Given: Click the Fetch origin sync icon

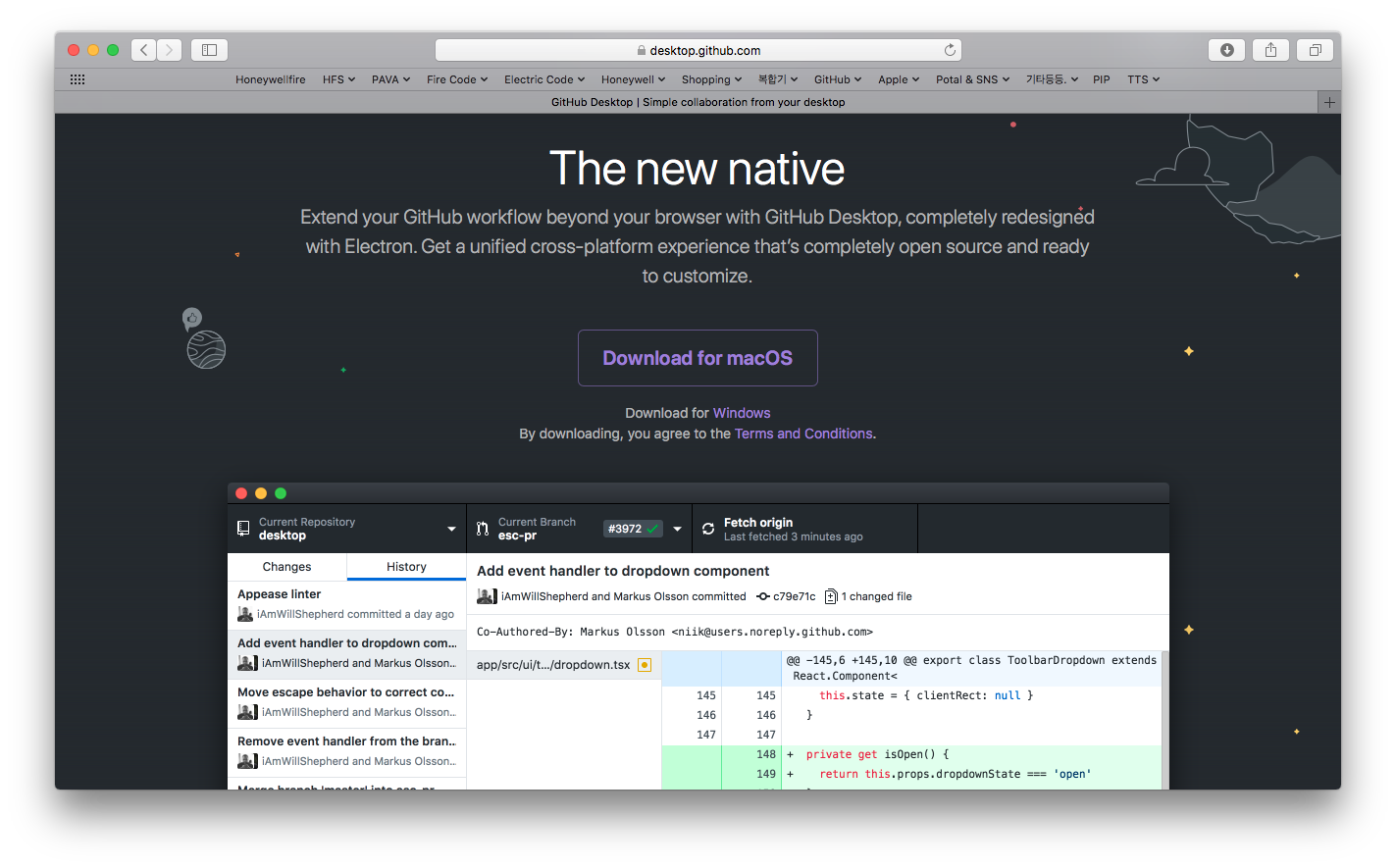Looking at the screenshot, I should [x=708, y=529].
